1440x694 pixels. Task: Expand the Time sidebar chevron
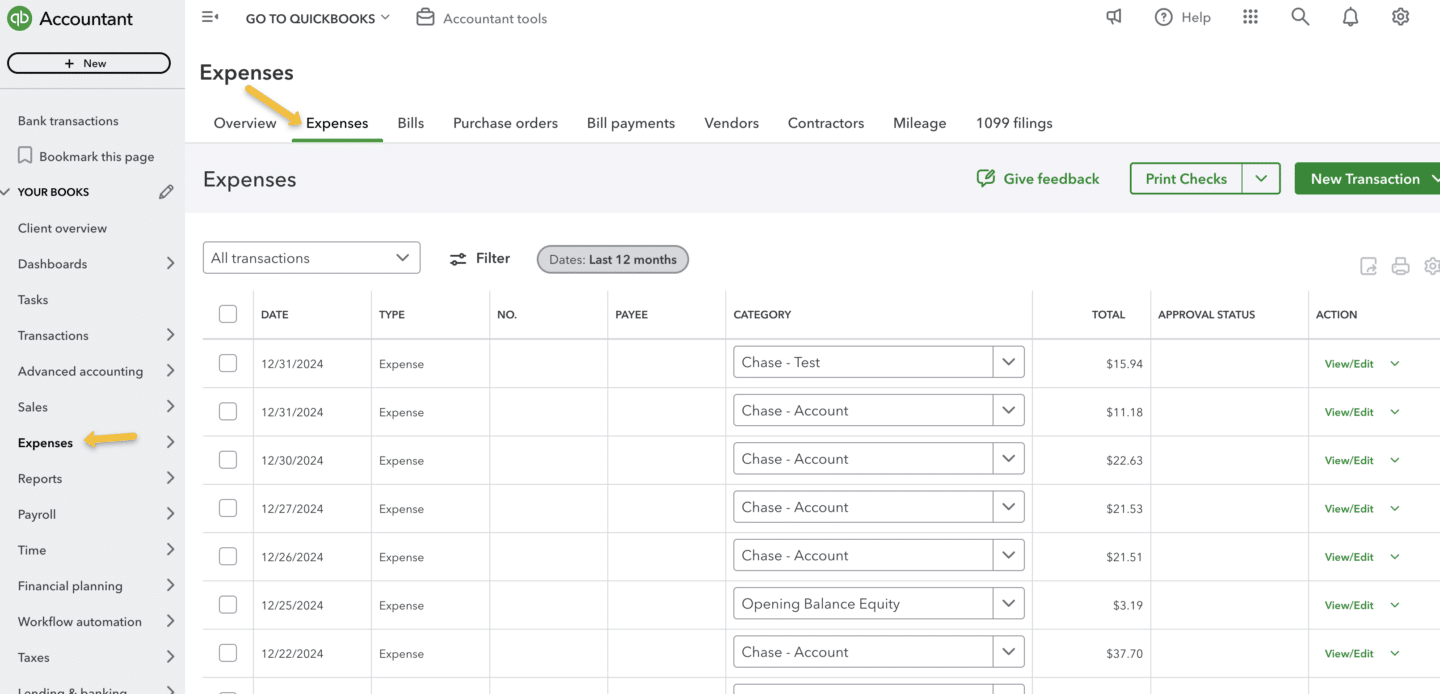(x=170, y=550)
